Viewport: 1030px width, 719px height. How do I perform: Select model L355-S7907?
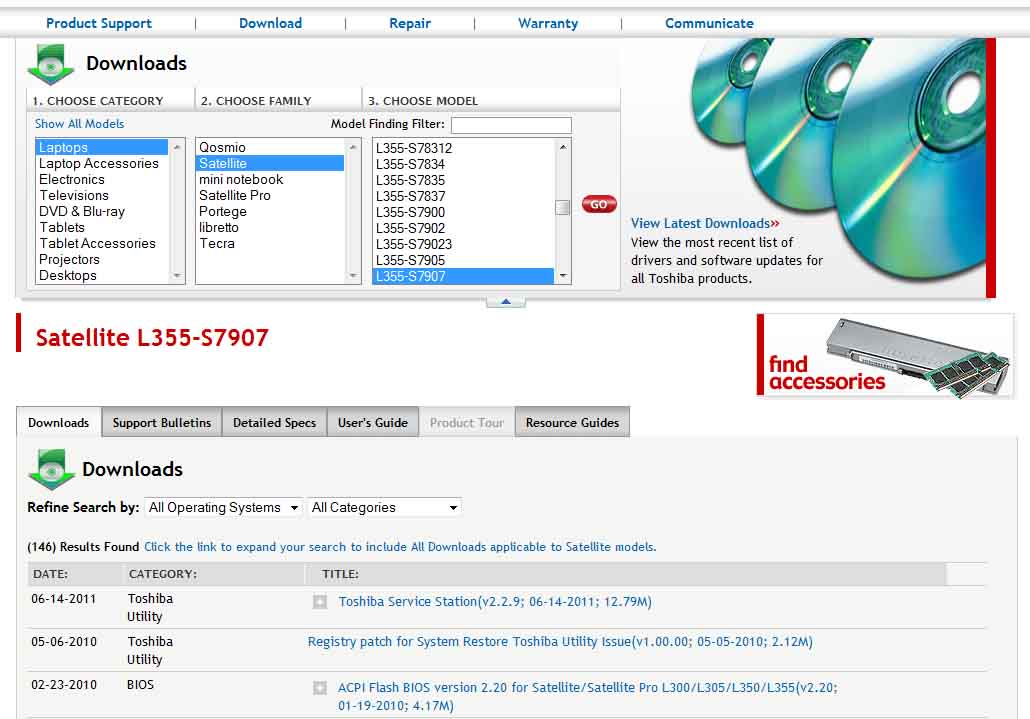click(463, 276)
